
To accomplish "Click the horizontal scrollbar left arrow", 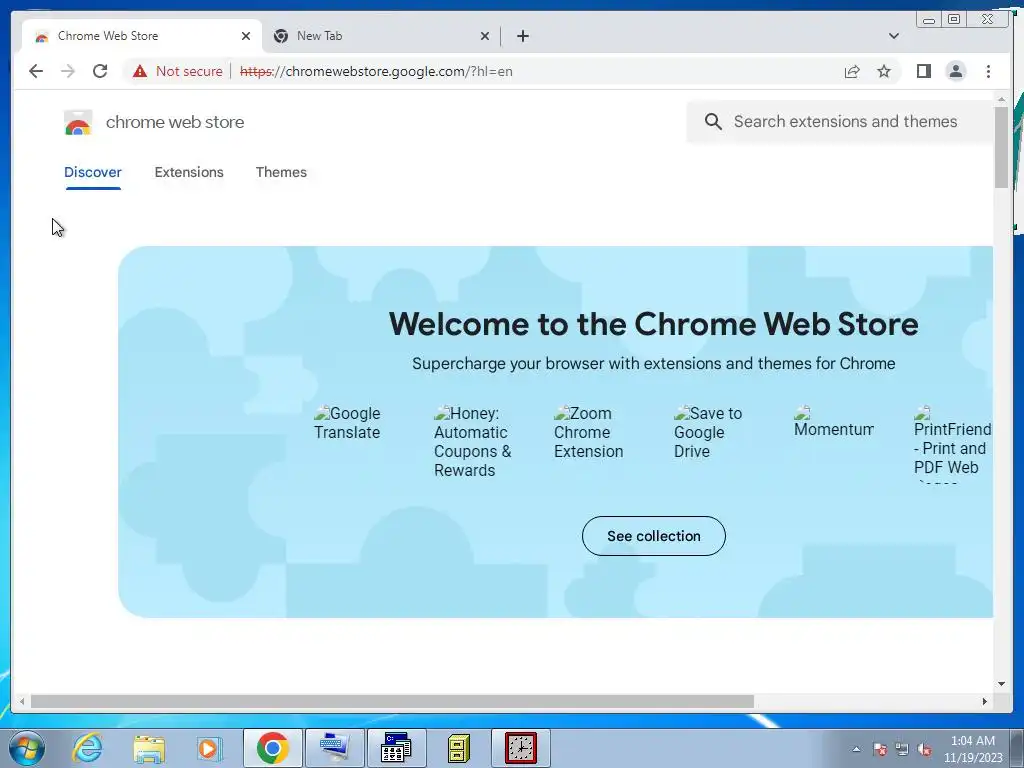I will pyautogui.click(x=22, y=701).
